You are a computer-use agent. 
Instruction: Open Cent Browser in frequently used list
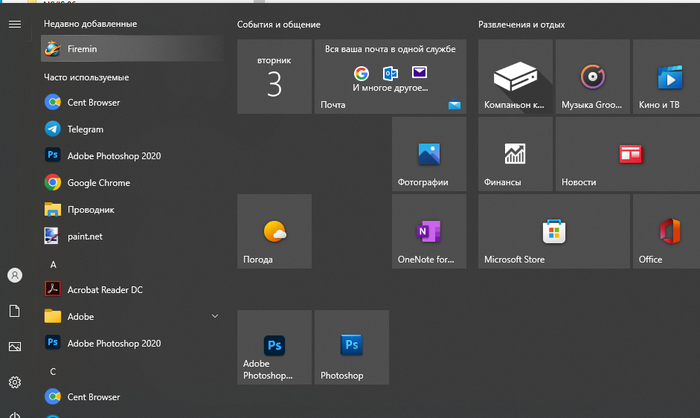(x=132, y=102)
